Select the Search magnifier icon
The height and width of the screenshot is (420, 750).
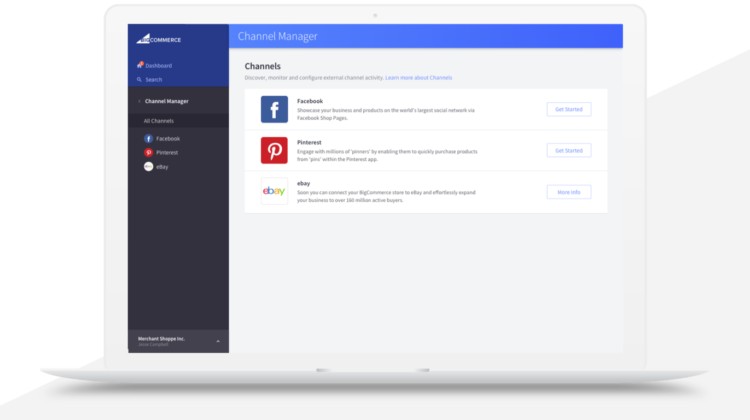pos(139,79)
